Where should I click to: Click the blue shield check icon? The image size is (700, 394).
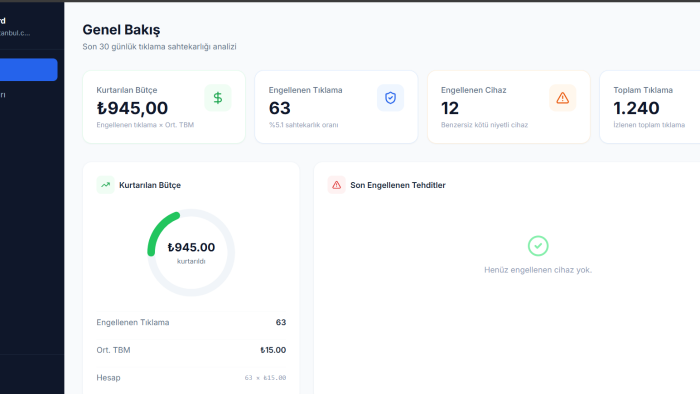[x=390, y=98]
